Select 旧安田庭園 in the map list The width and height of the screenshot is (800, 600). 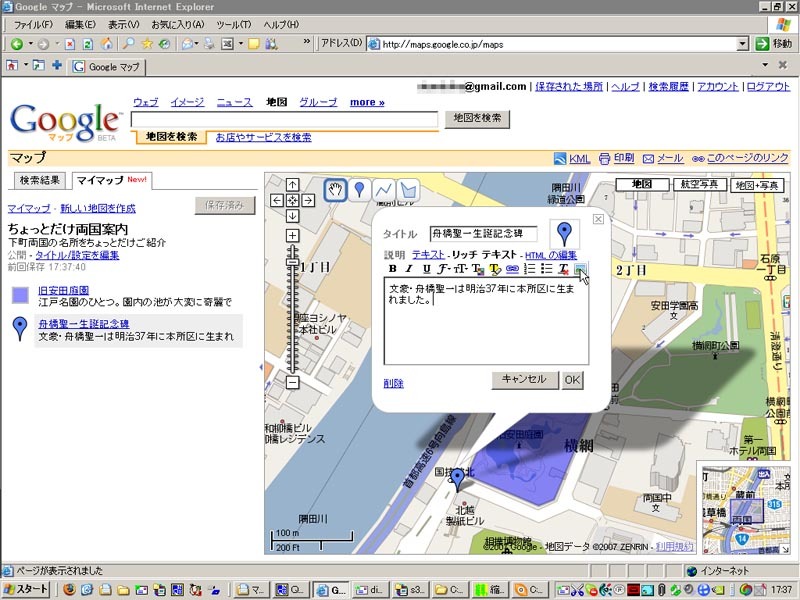(63, 290)
